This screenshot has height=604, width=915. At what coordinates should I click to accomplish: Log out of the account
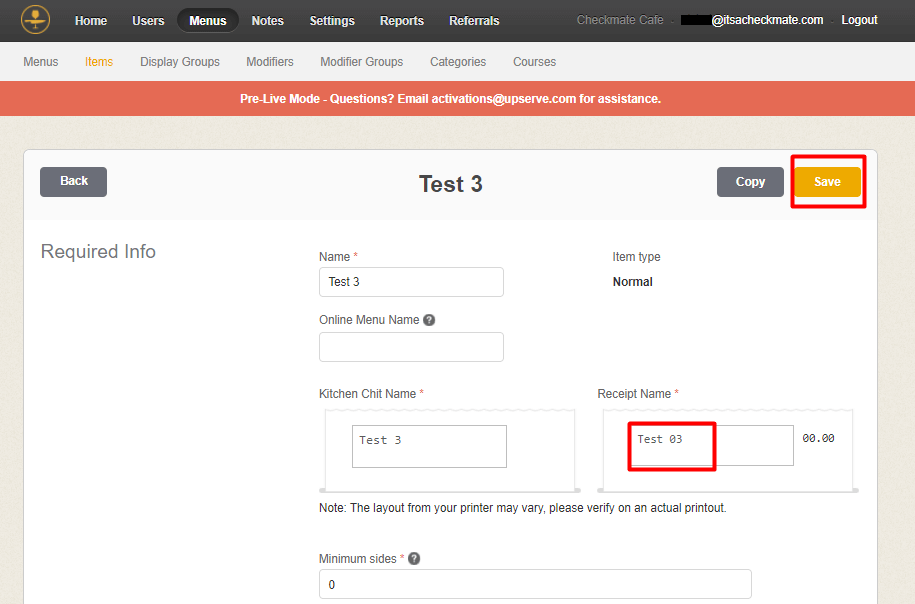click(859, 20)
